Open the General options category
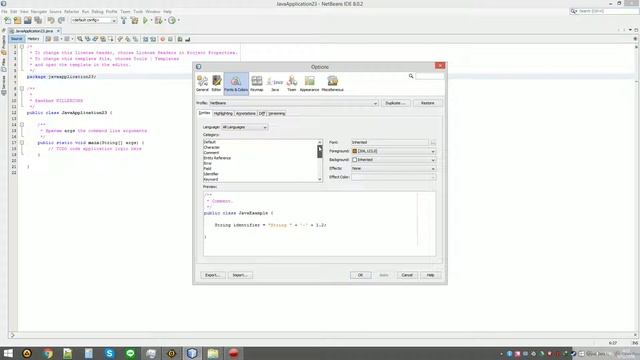Viewport: 640px width, 360px height. coord(202,83)
